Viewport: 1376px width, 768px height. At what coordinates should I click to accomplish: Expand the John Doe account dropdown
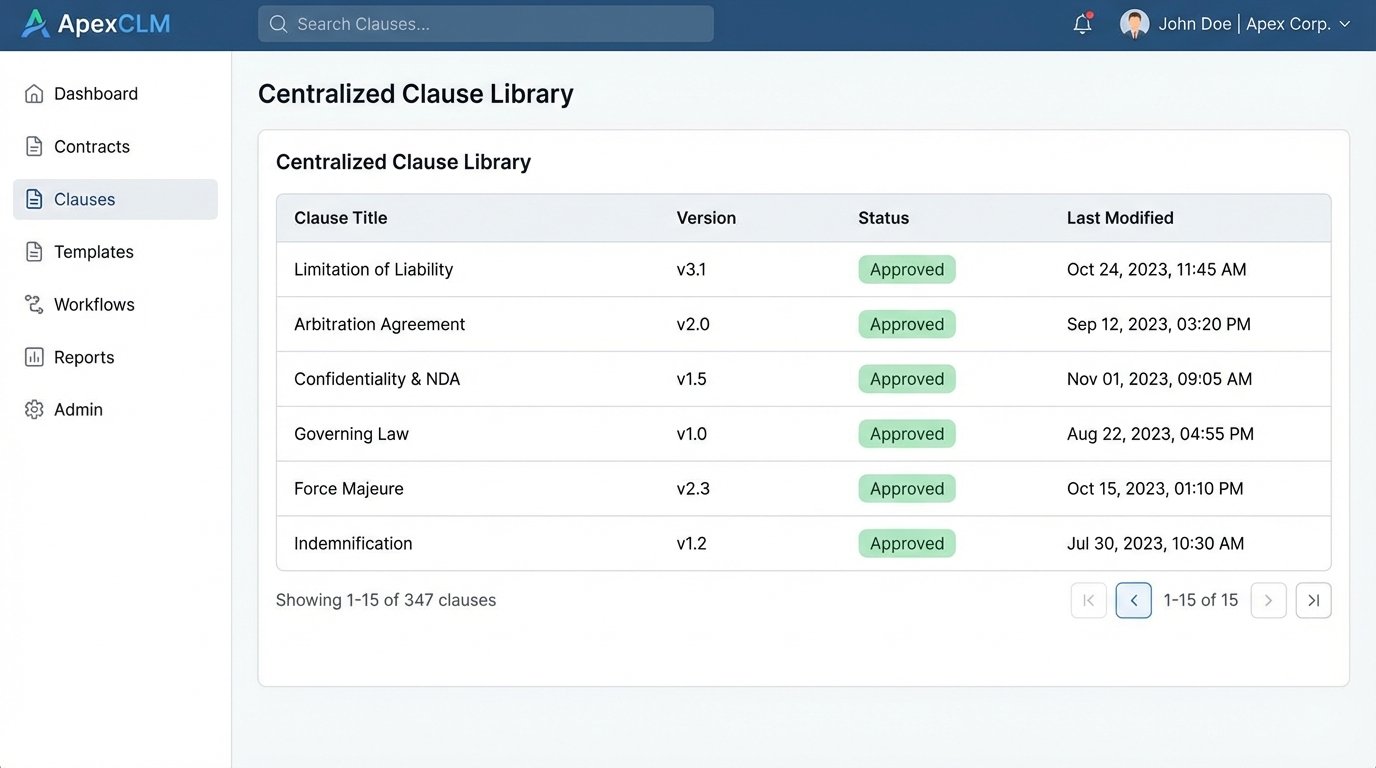[1344, 24]
